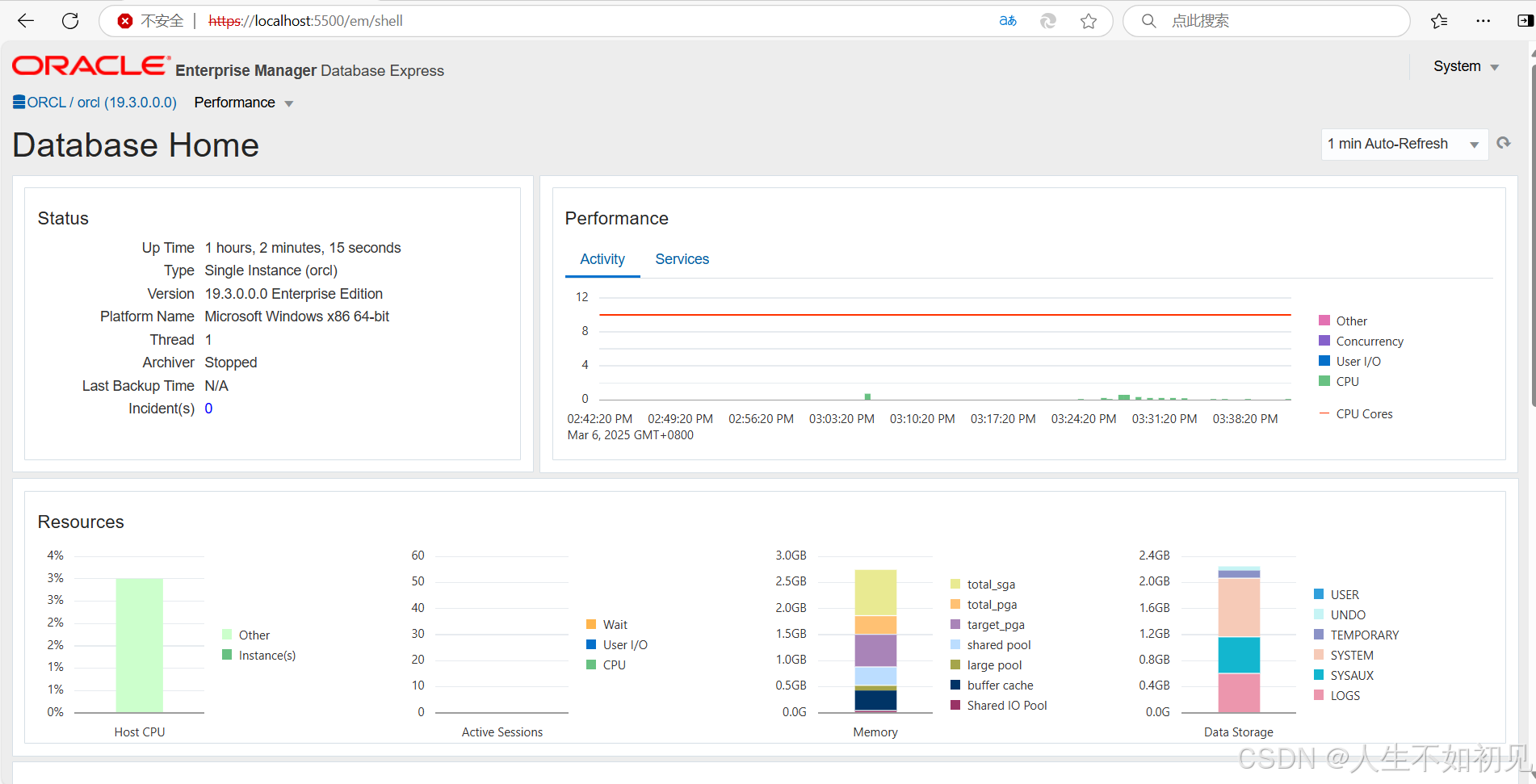The image size is (1536, 784).
Task: Click the red CPU Cores line in chart
Action: 945,315
